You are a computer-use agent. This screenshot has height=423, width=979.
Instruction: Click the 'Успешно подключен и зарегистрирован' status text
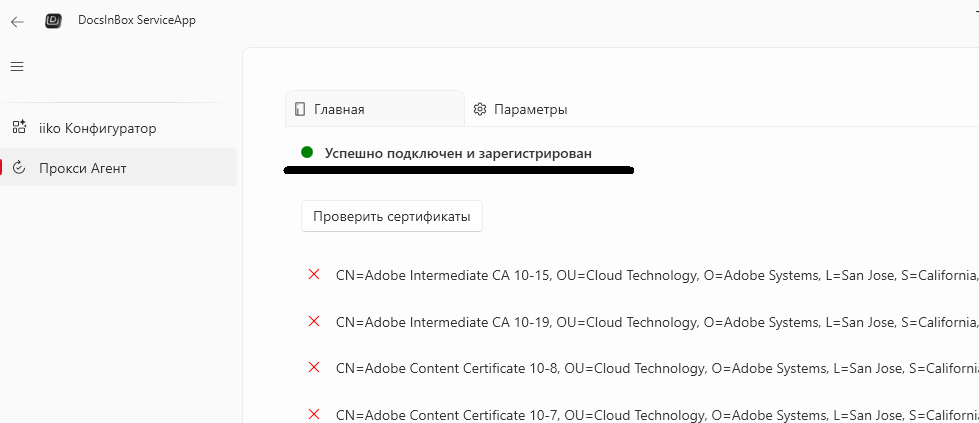(458, 154)
